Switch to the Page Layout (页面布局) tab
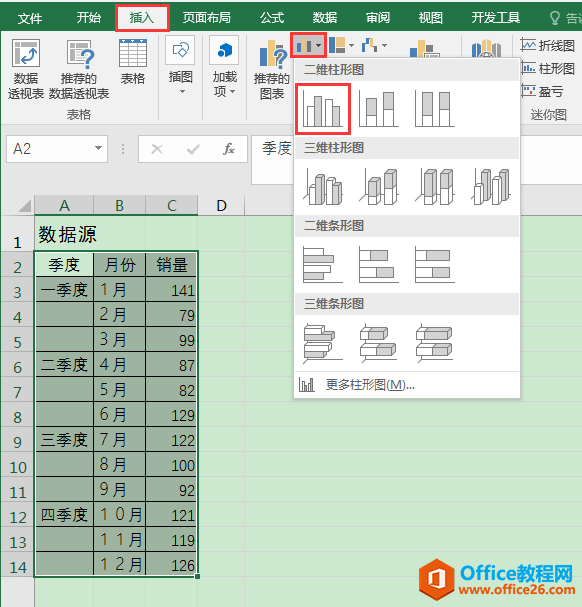The height and width of the screenshot is (607, 582). [207, 18]
